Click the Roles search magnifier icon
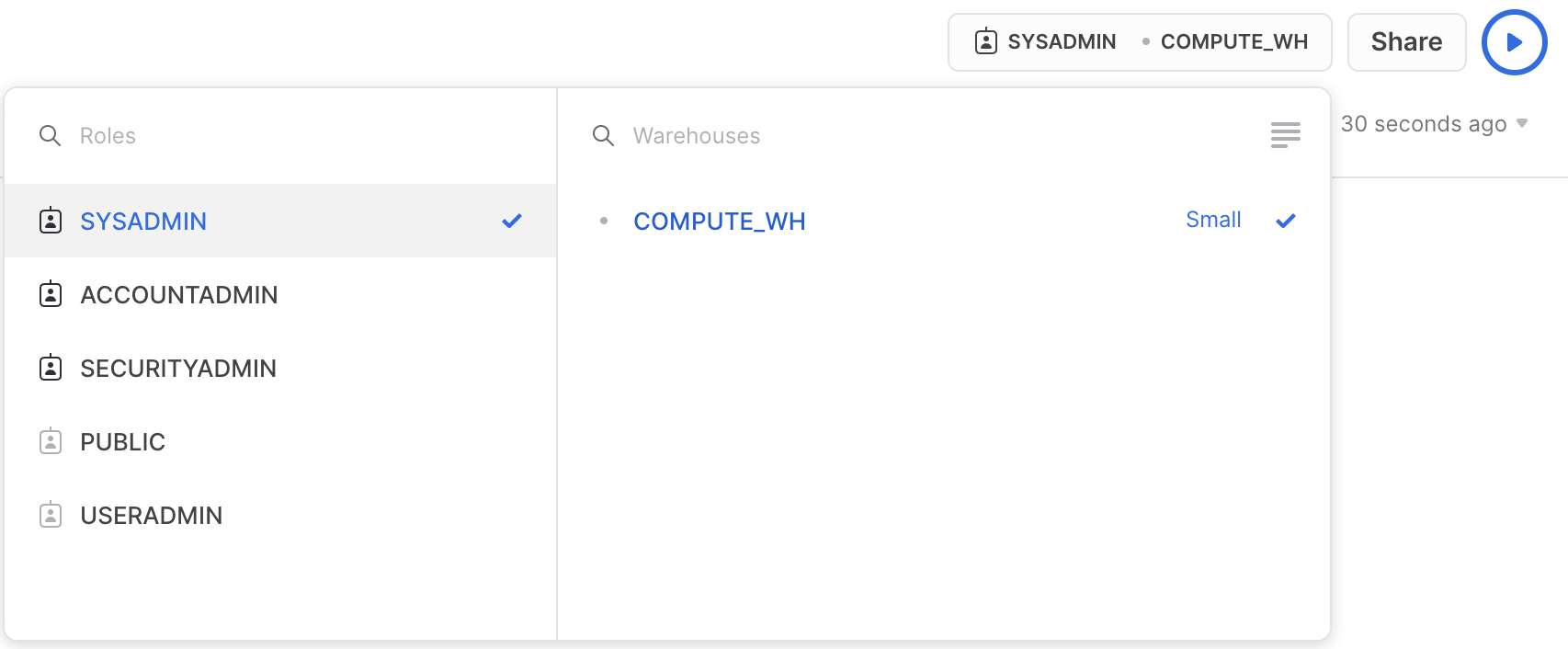1568x649 pixels. point(51,135)
